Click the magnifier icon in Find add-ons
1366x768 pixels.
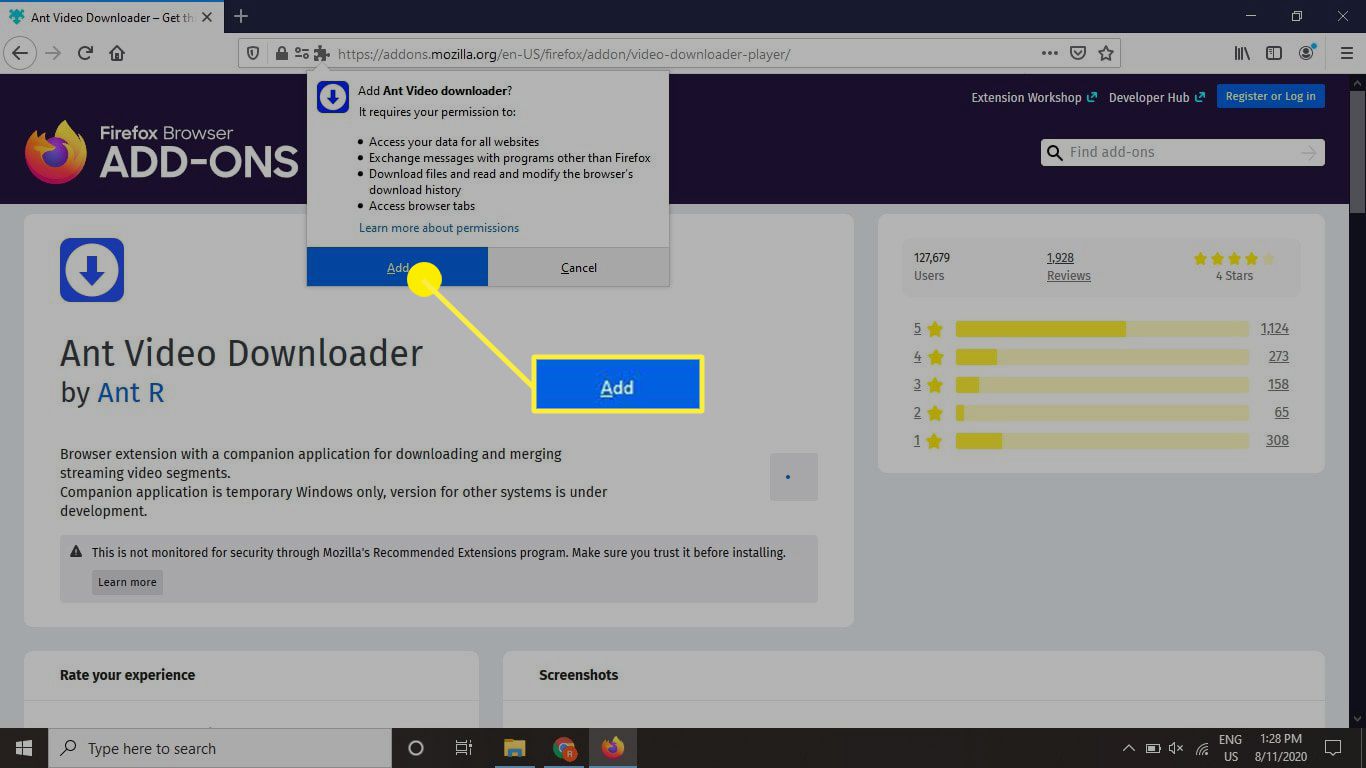pyautogui.click(x=1054, y=153)
